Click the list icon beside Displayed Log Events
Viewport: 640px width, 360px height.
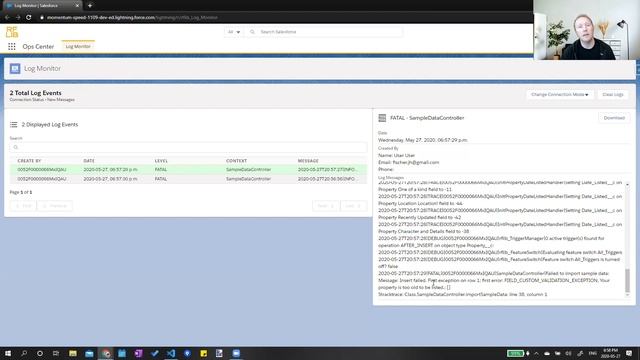pyautogui.click(x=14, y=124)
